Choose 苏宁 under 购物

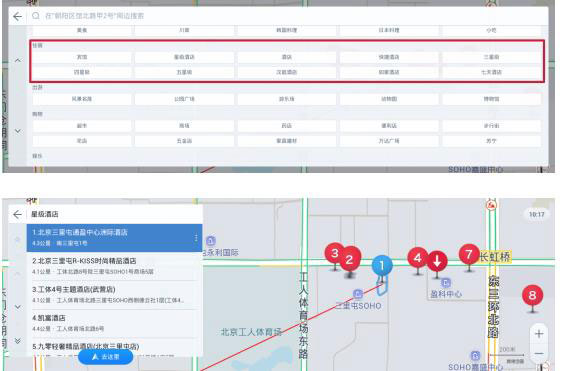click(491, 141)
